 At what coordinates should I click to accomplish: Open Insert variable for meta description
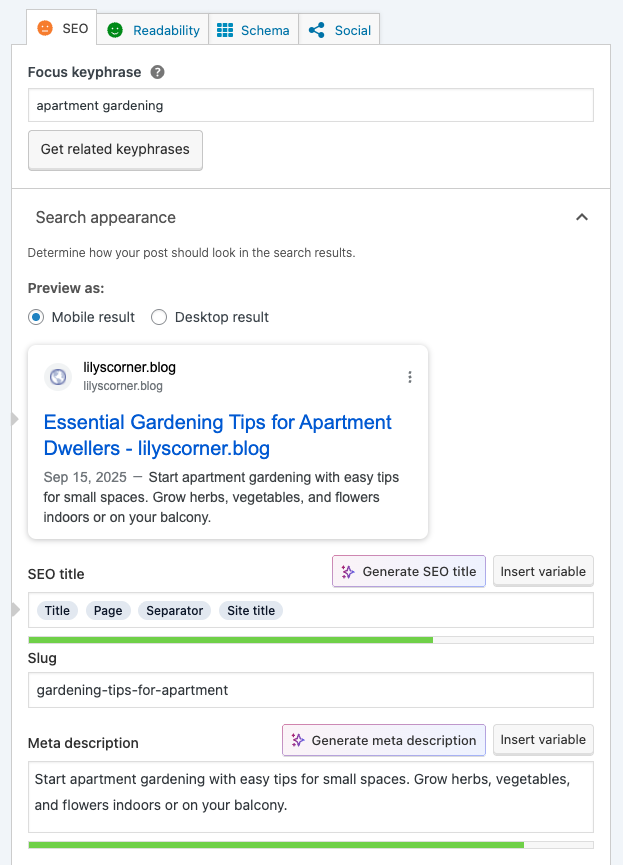pos(543,740)
